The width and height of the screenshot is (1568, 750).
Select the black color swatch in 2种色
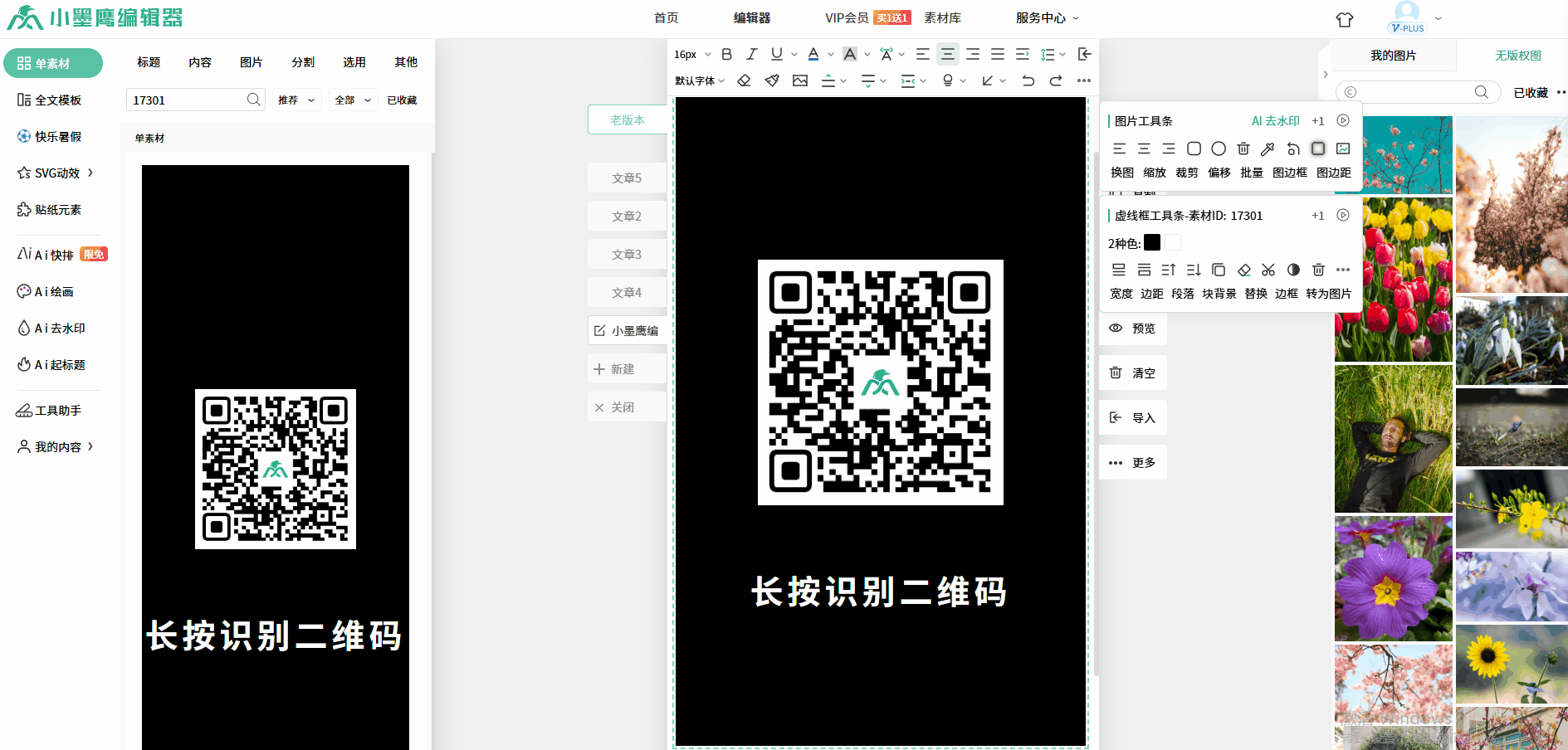[1152, 242]
